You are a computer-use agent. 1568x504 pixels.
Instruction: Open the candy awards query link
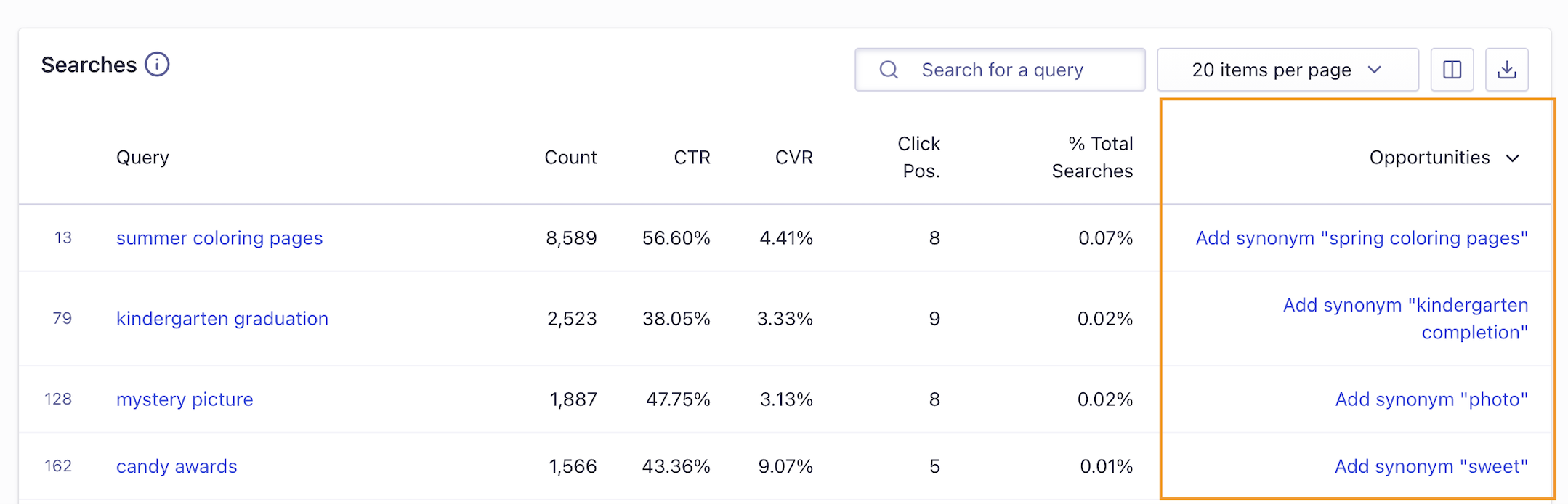coord(177,466)
